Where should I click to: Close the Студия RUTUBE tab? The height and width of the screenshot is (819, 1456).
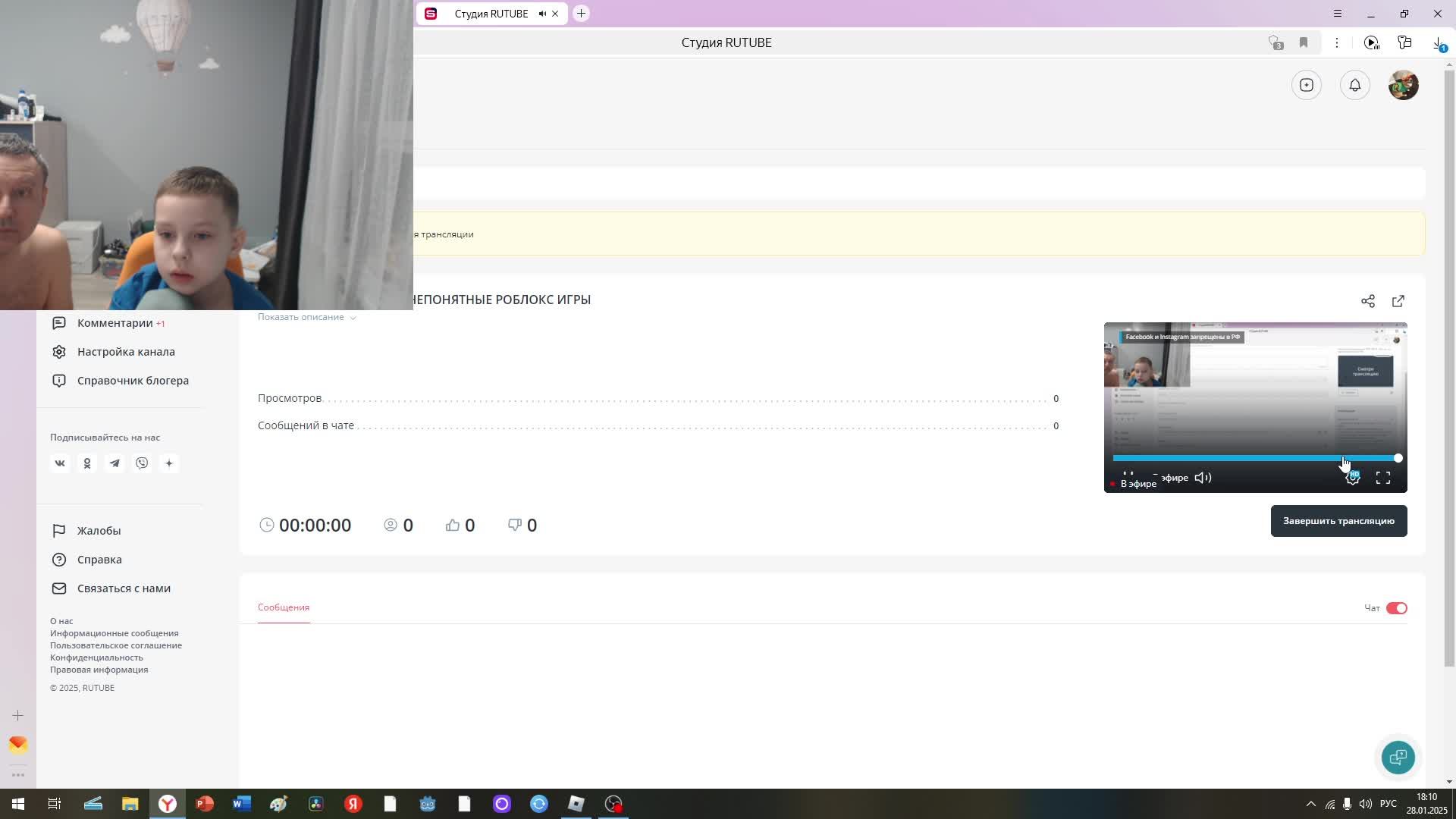pos(555,14)
